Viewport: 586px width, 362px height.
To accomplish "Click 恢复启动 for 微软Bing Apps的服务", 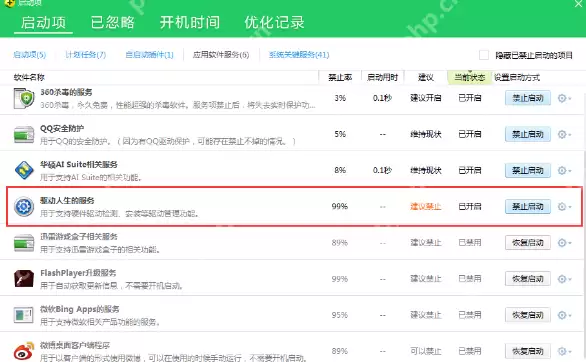I will pos(528,315).
